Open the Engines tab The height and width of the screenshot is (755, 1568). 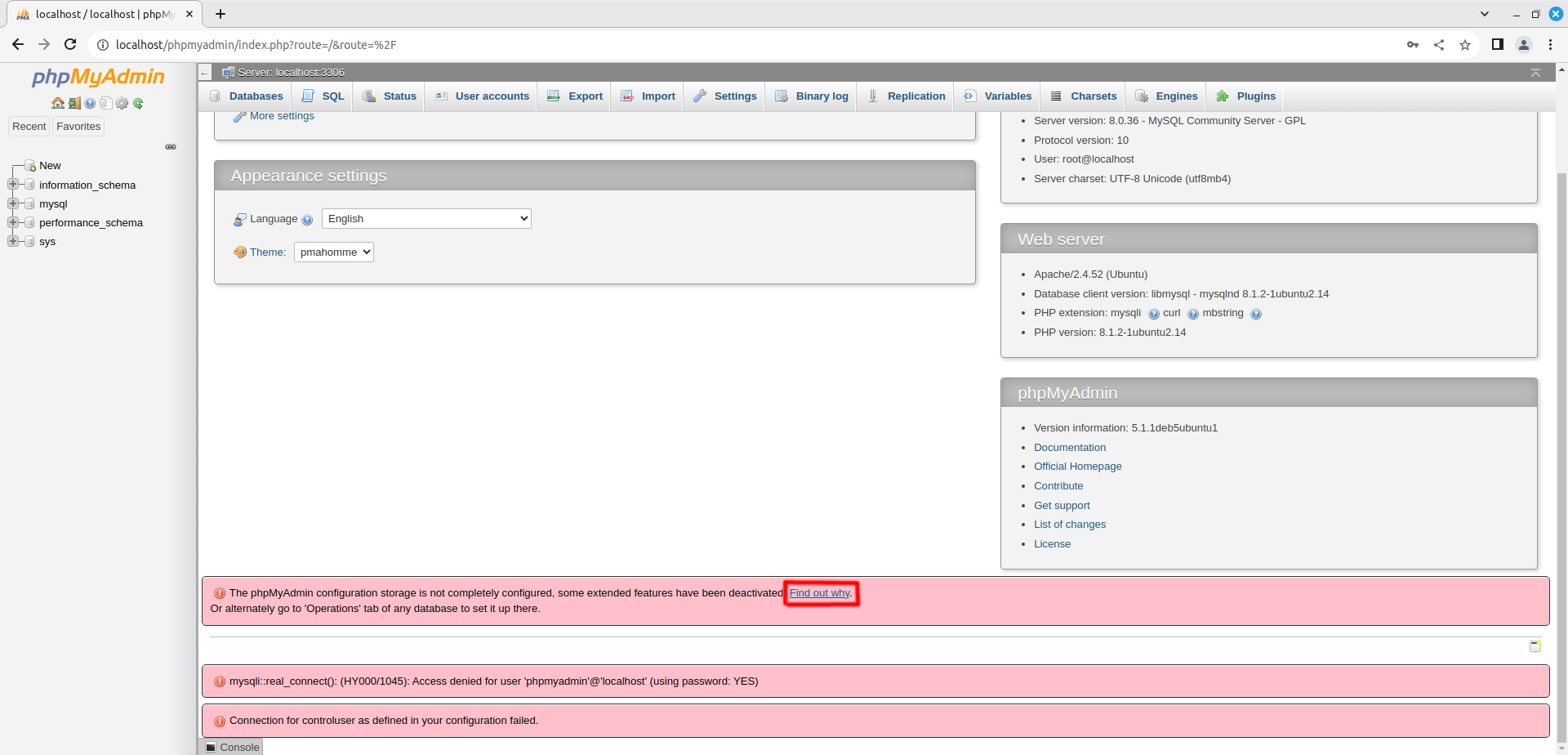coord(1166,96)
